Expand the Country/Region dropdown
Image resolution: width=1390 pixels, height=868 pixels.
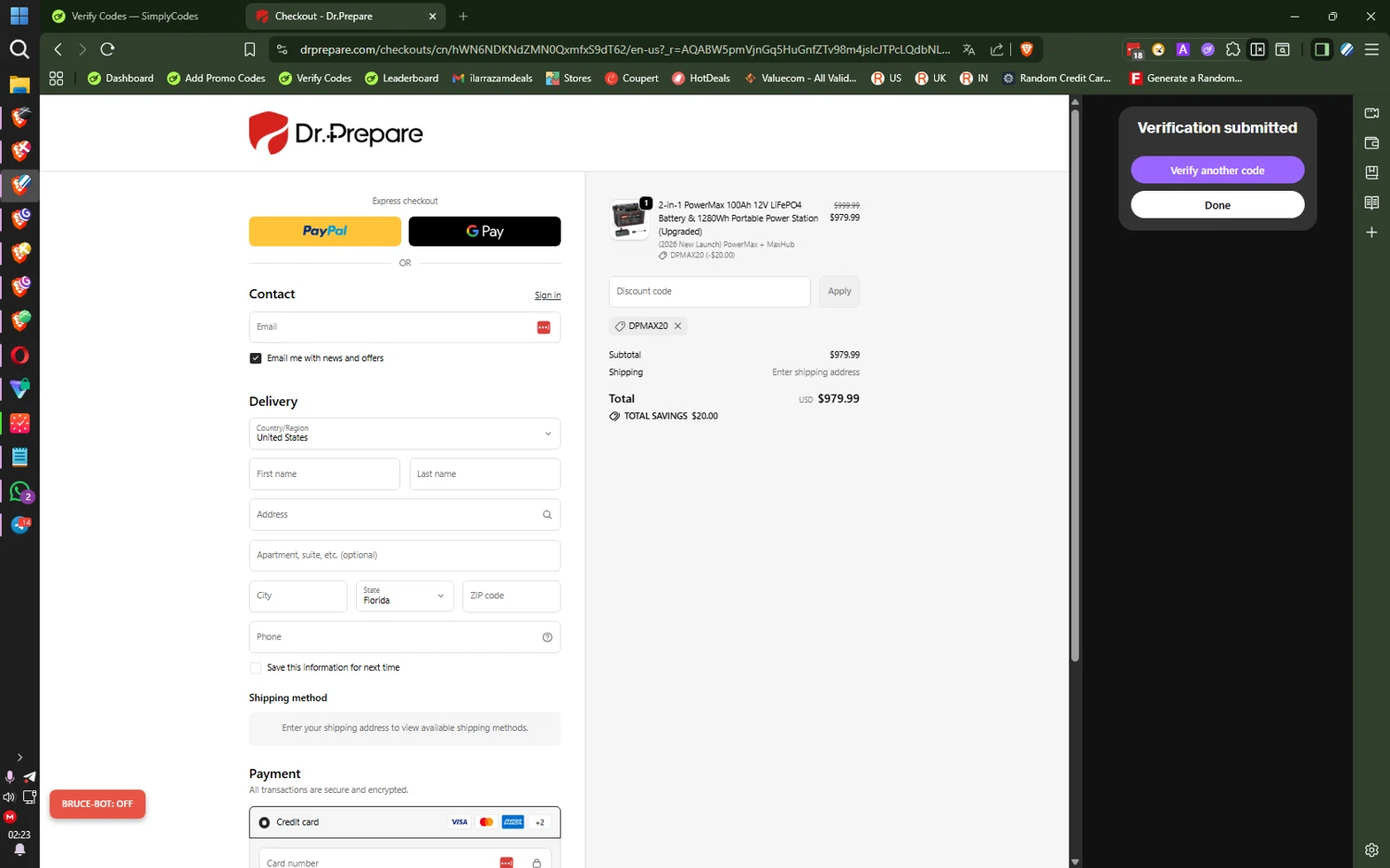point(405,434)
